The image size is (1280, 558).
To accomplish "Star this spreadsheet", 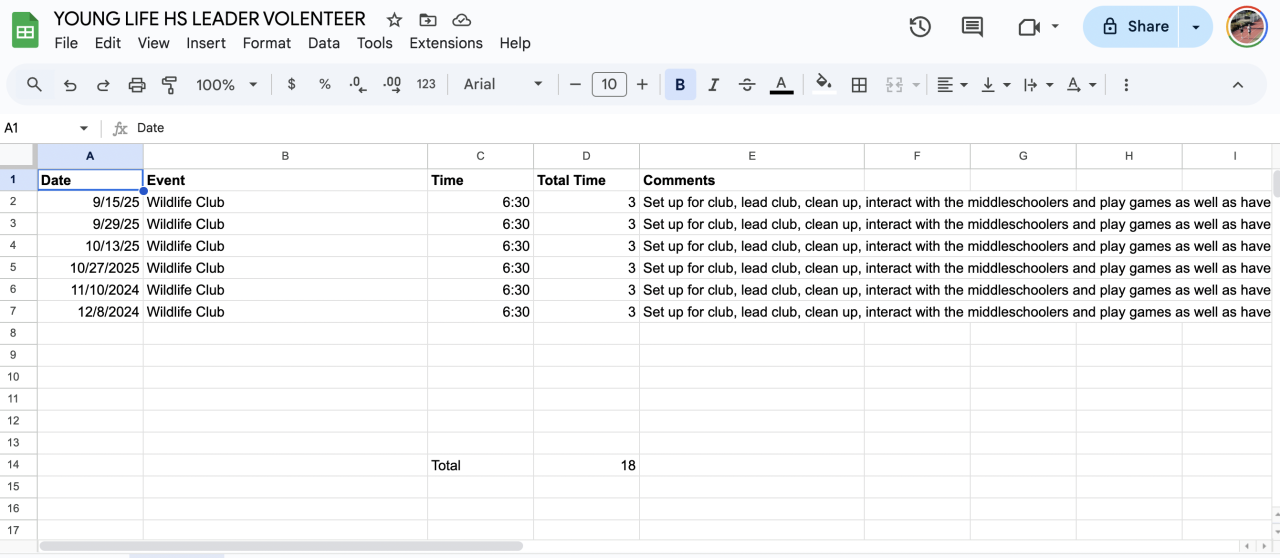I will [394, 20].
